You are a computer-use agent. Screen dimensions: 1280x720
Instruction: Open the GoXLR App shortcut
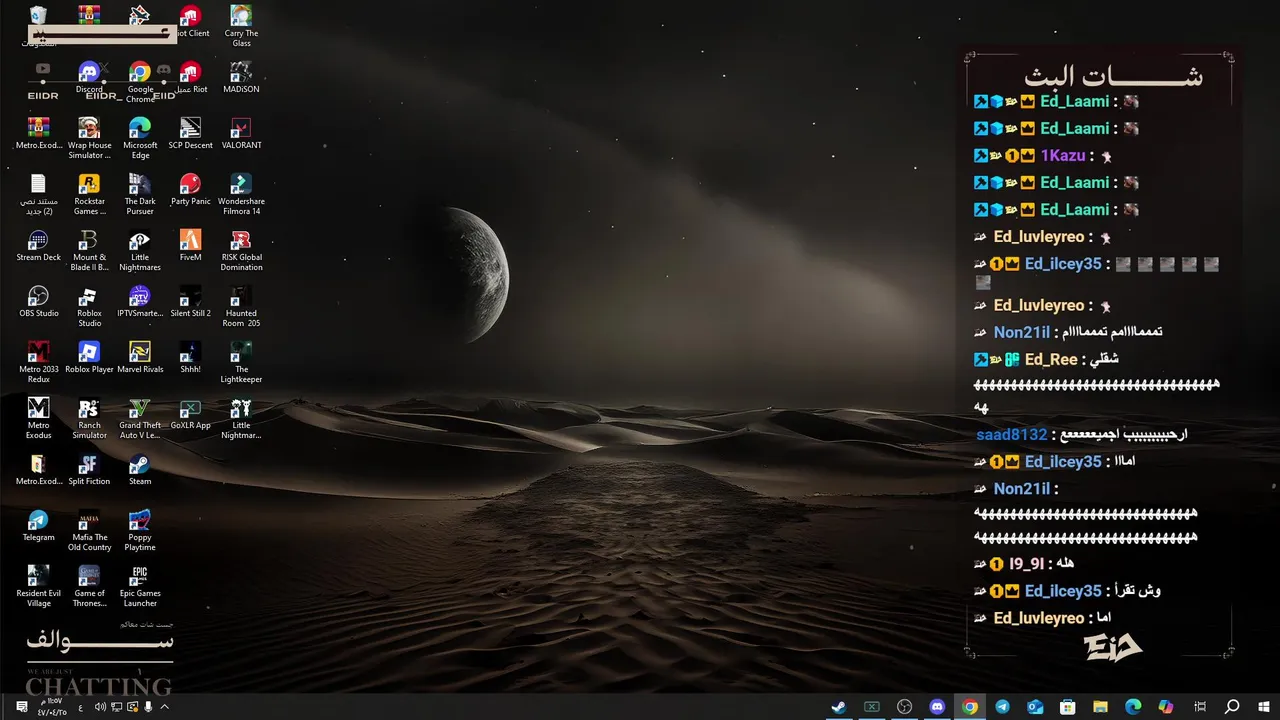pyautogui.click(x=190, y=413)
